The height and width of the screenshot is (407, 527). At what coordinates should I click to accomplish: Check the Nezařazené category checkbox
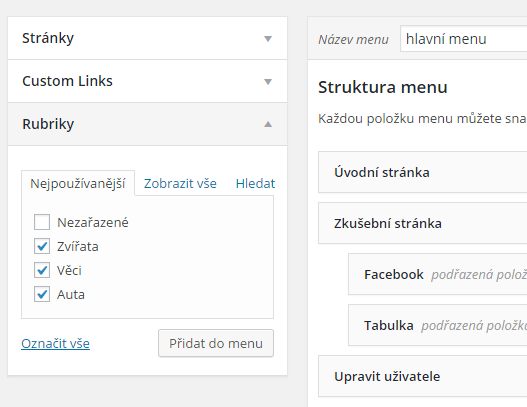[x=42, y=222]
